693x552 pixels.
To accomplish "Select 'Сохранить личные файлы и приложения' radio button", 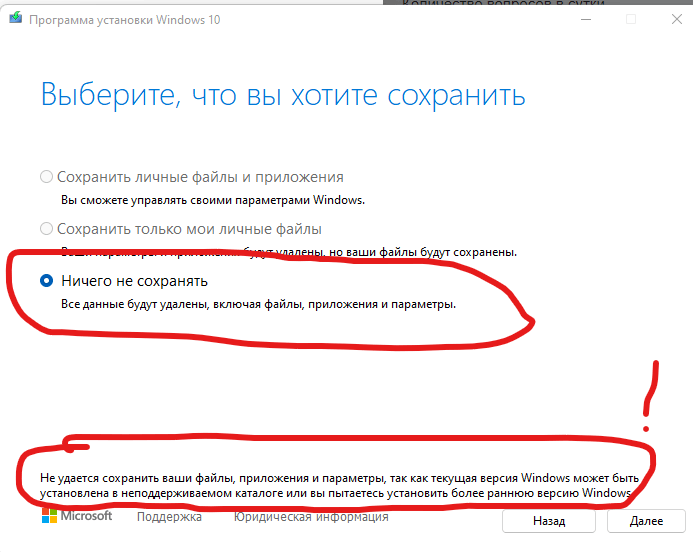I will coord(46,177).
